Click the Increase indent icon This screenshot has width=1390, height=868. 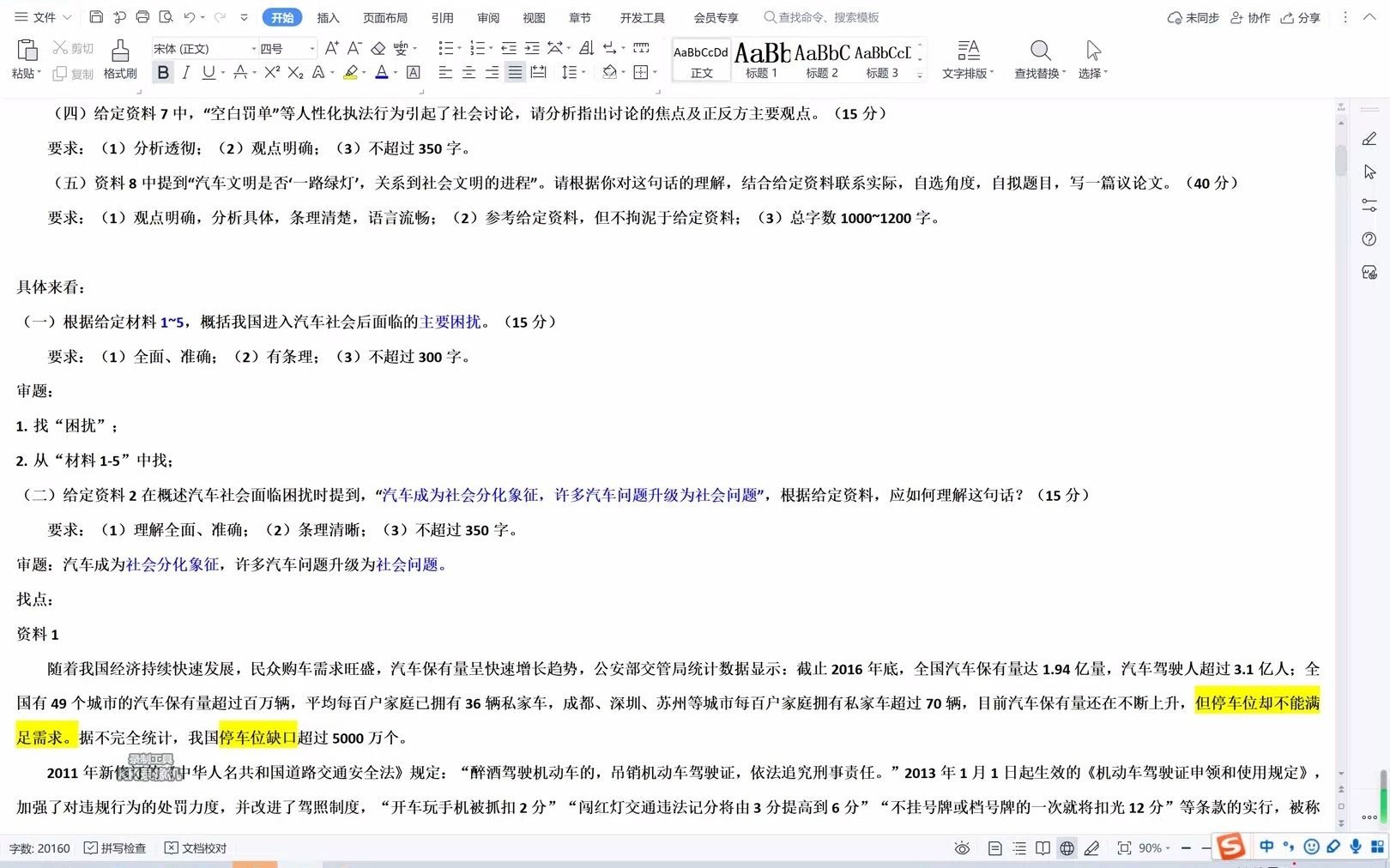tap(532, 48)
